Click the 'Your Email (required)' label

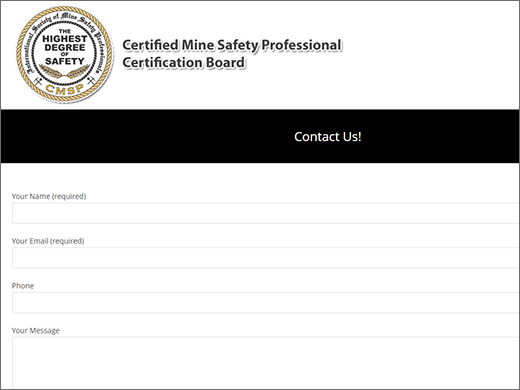48,241
